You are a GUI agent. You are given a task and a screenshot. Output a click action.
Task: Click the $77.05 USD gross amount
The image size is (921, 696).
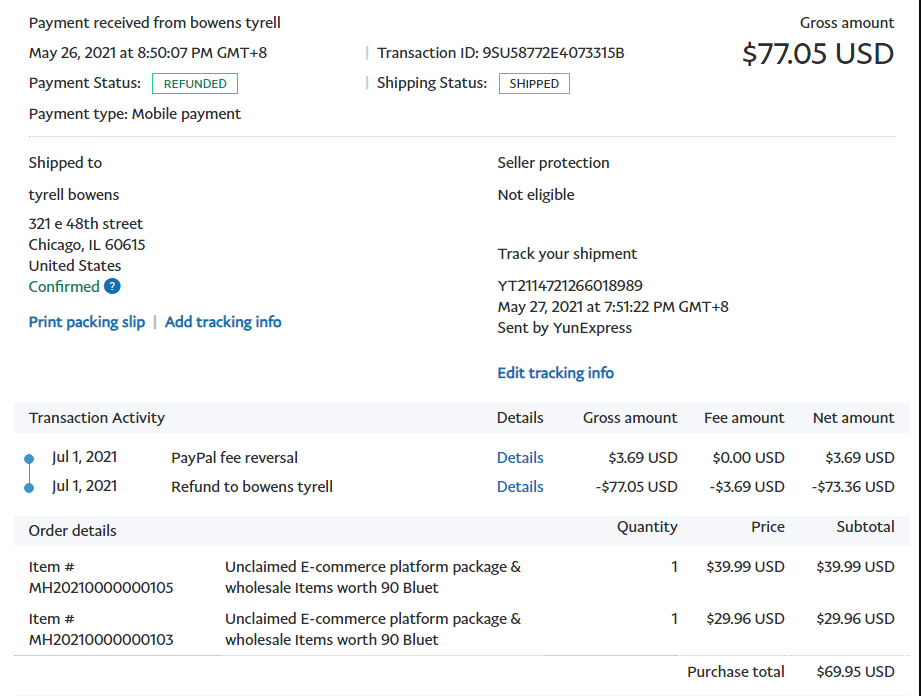(x=818, y=53)
